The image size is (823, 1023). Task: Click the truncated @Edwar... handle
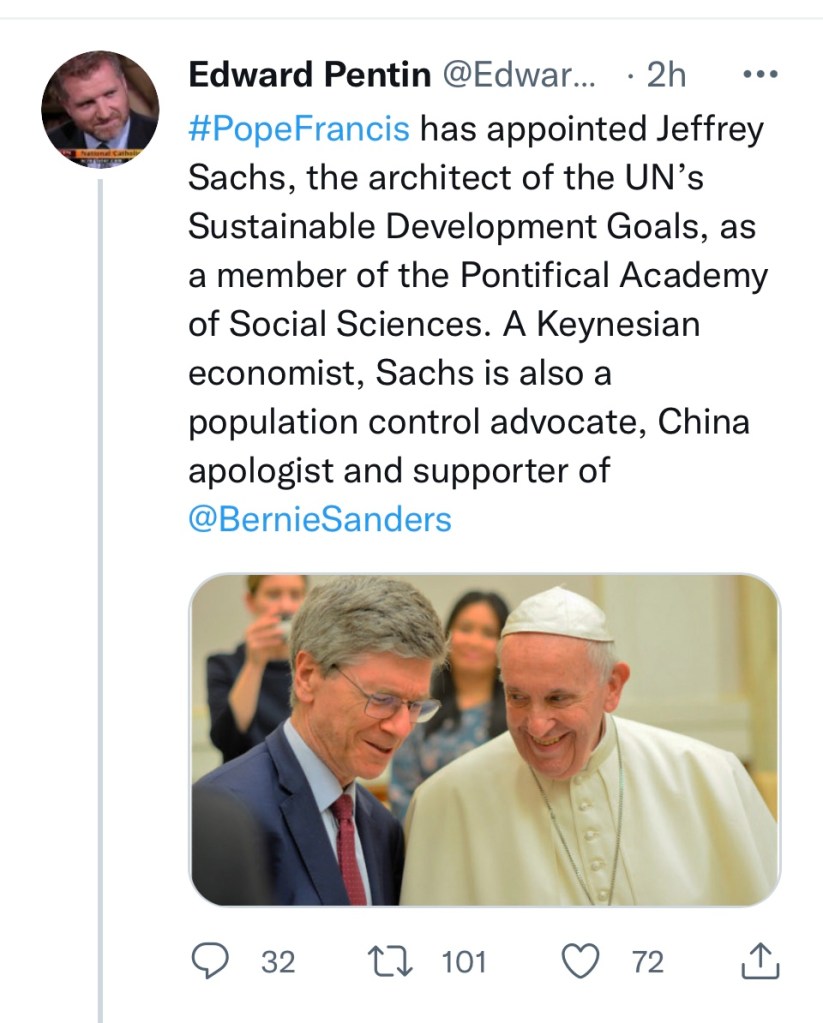(x=518, y=75)
